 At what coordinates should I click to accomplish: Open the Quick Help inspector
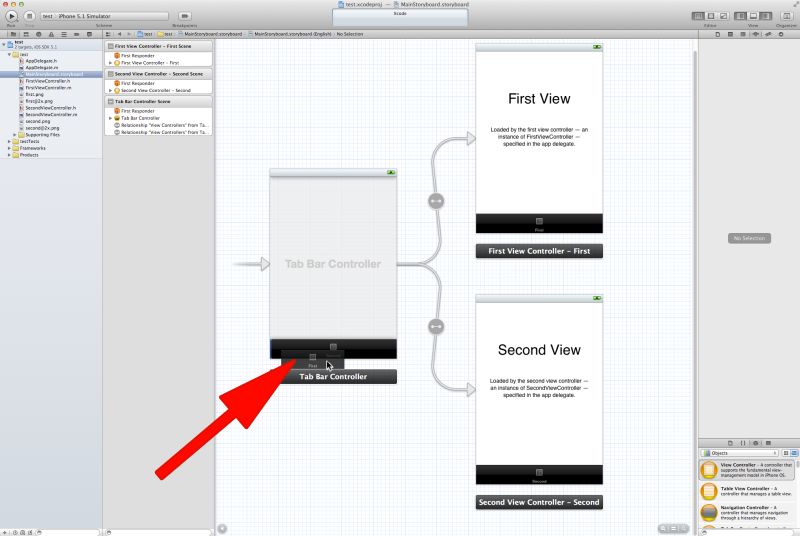click(x=731, y=34)
